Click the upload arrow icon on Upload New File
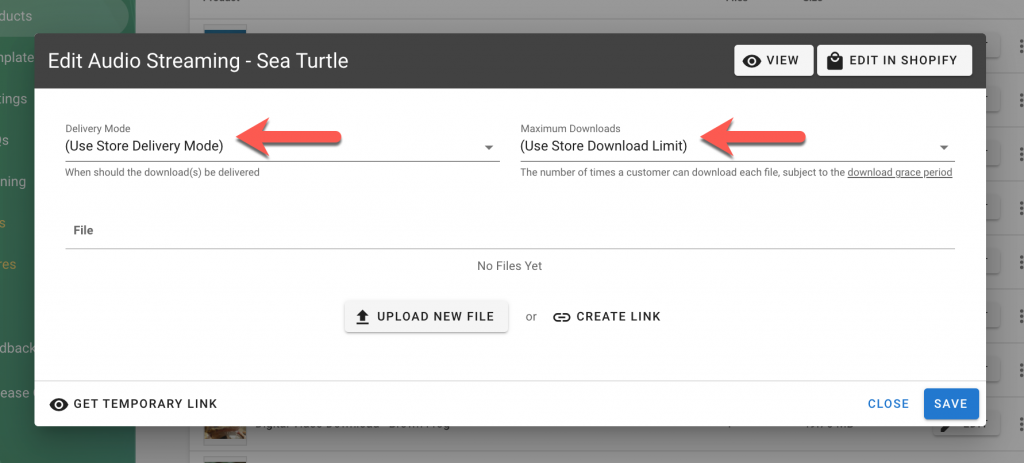This screenshot has height=463, width=1024. point(362,317)
